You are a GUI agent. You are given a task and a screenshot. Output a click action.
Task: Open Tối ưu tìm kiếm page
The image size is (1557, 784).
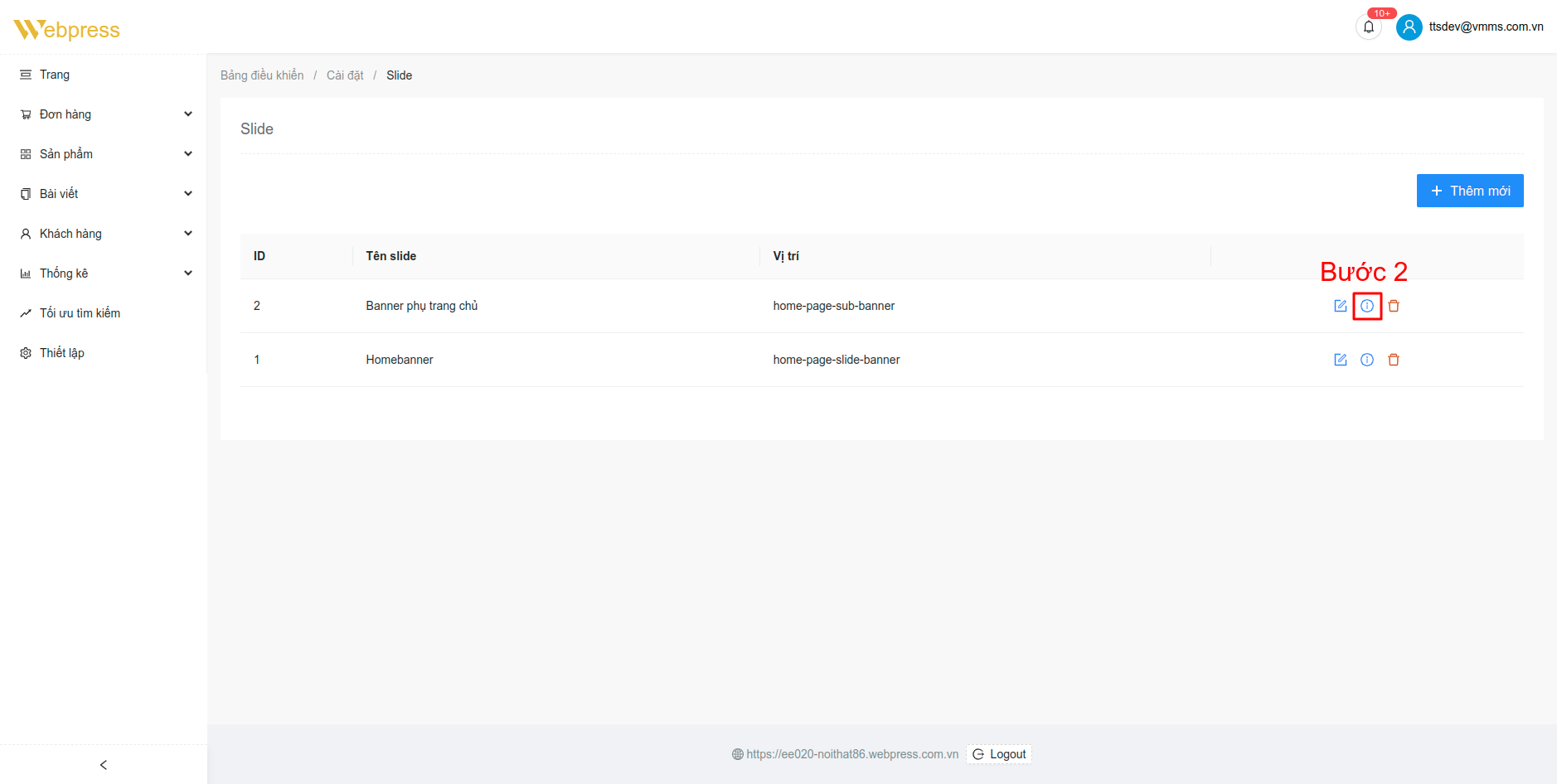coord(80,313)
